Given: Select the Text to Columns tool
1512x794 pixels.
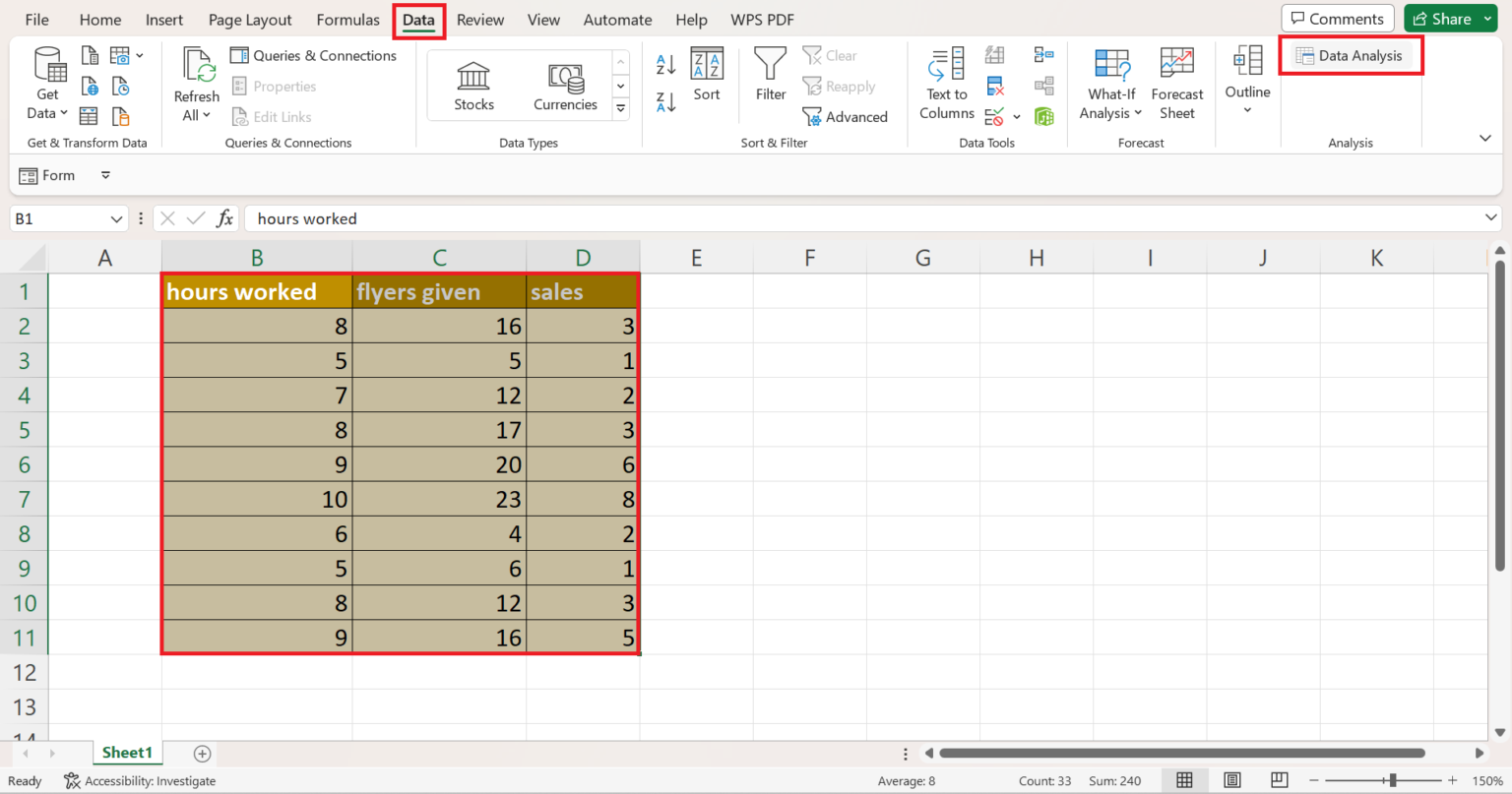Looking at the screenshot, I should (x=945, y=84).
